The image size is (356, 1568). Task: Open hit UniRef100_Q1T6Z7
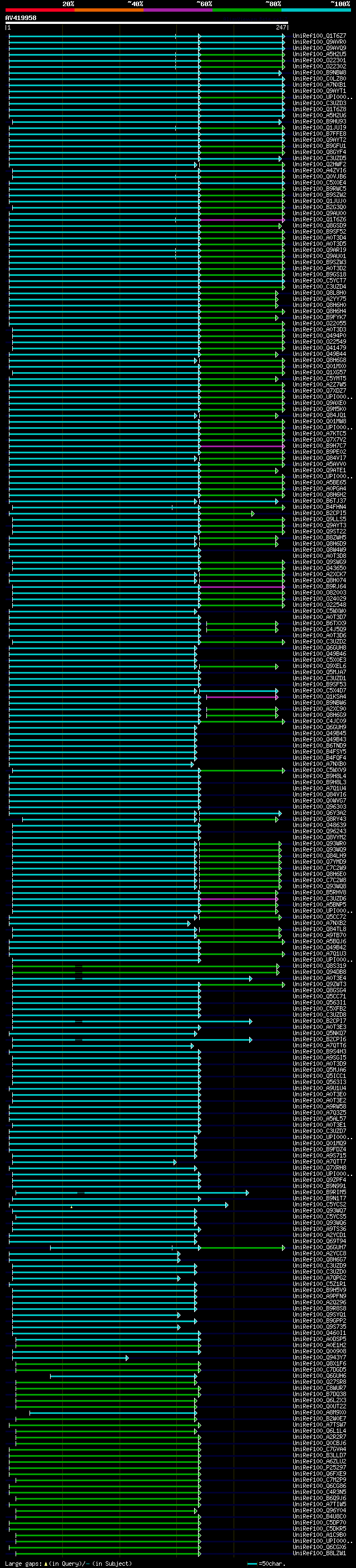click(x=319, y=36)
